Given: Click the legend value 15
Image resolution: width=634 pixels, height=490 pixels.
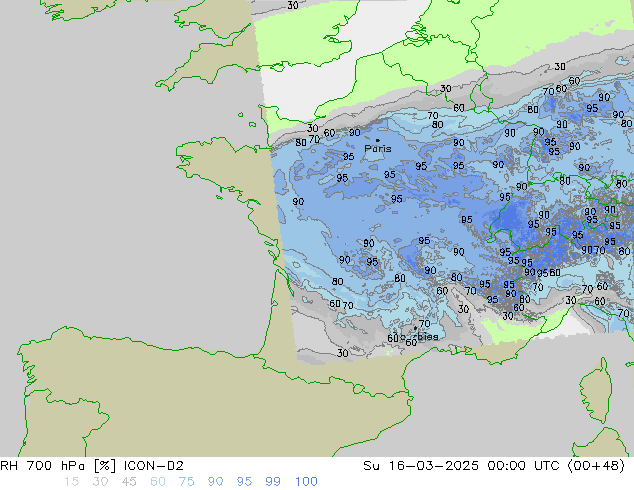Looking at the screenshot, I should point(71,482).
